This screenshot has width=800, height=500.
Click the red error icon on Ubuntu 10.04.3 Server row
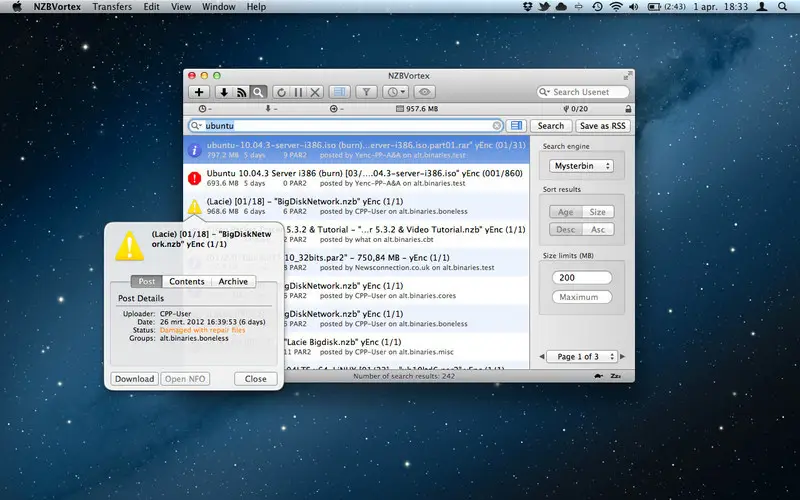[194, 178]
